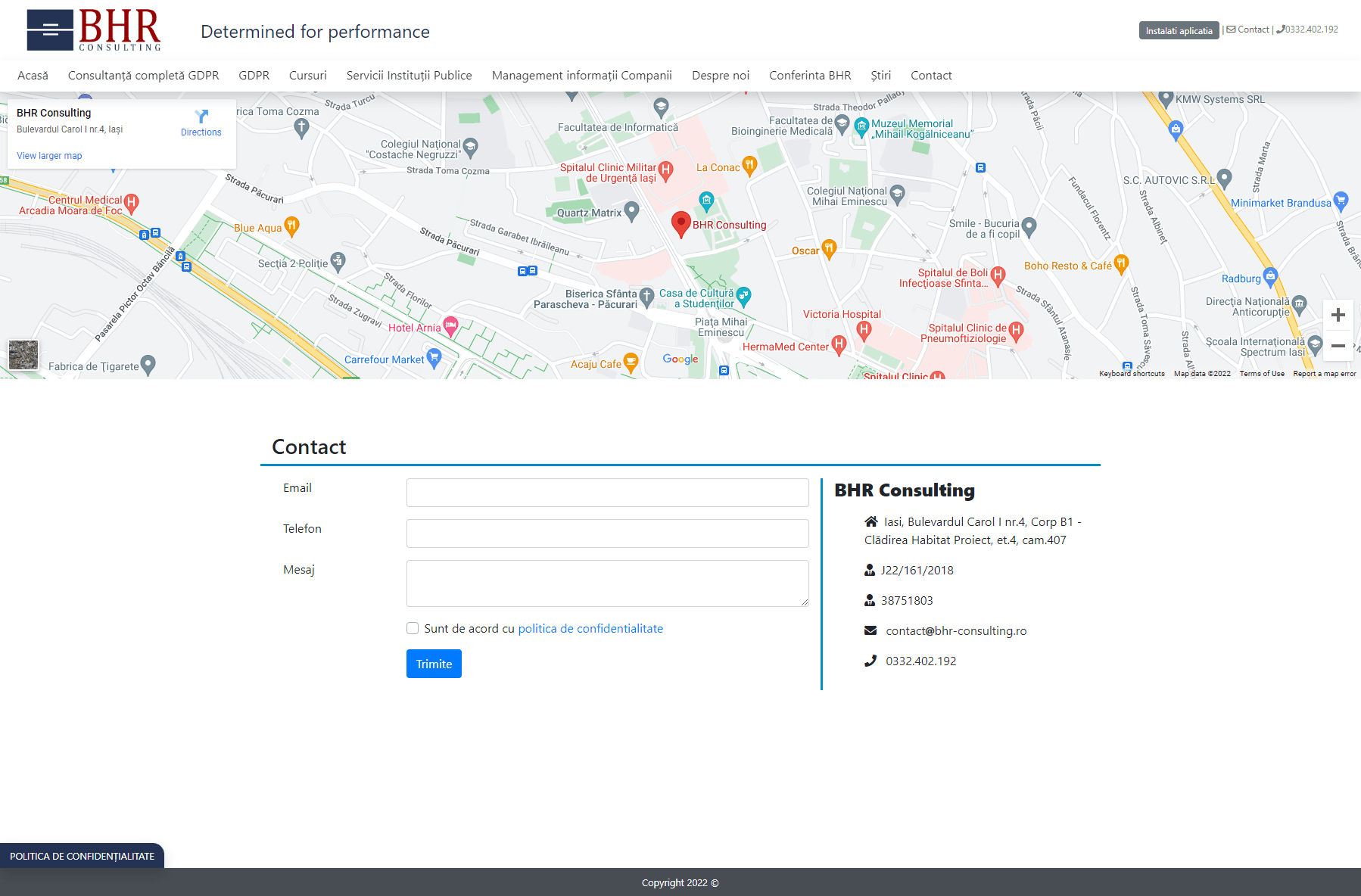Click the Fabrica de Țigarete marker
Image resolution: width=1361 pixels, height=896 pixels.
coord(148,365)
